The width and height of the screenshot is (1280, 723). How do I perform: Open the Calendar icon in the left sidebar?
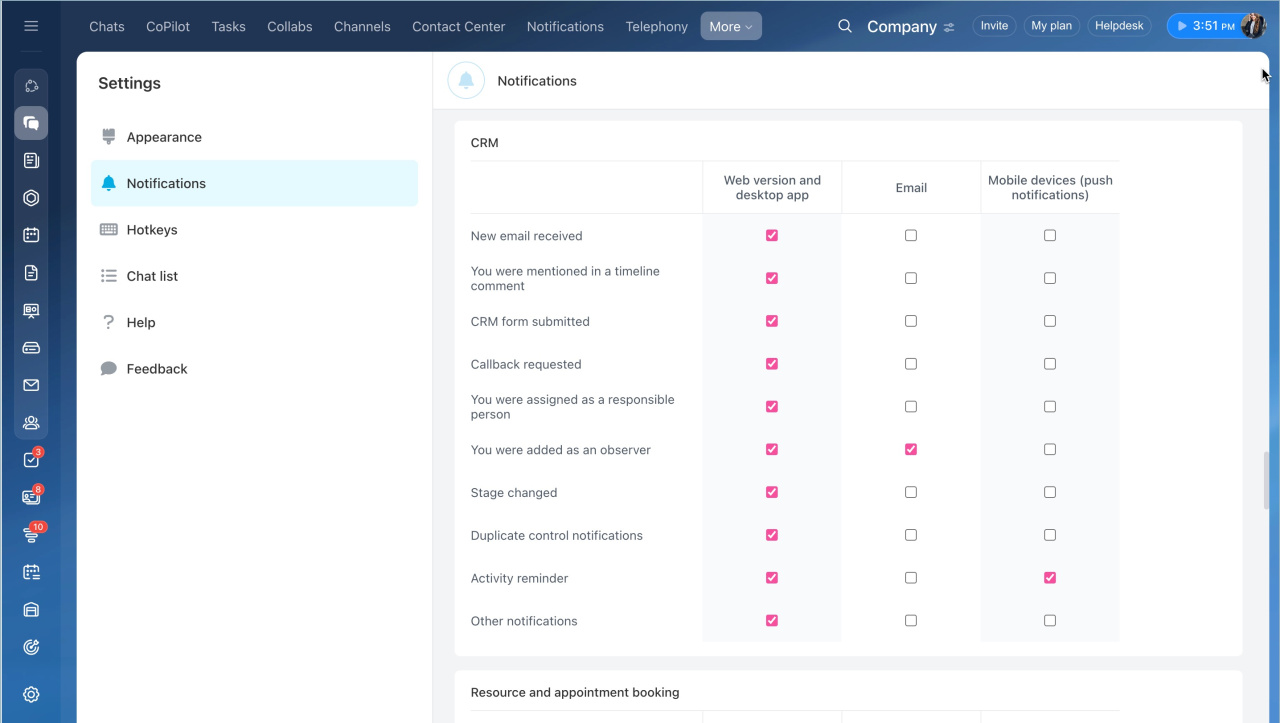click(31, 235)
